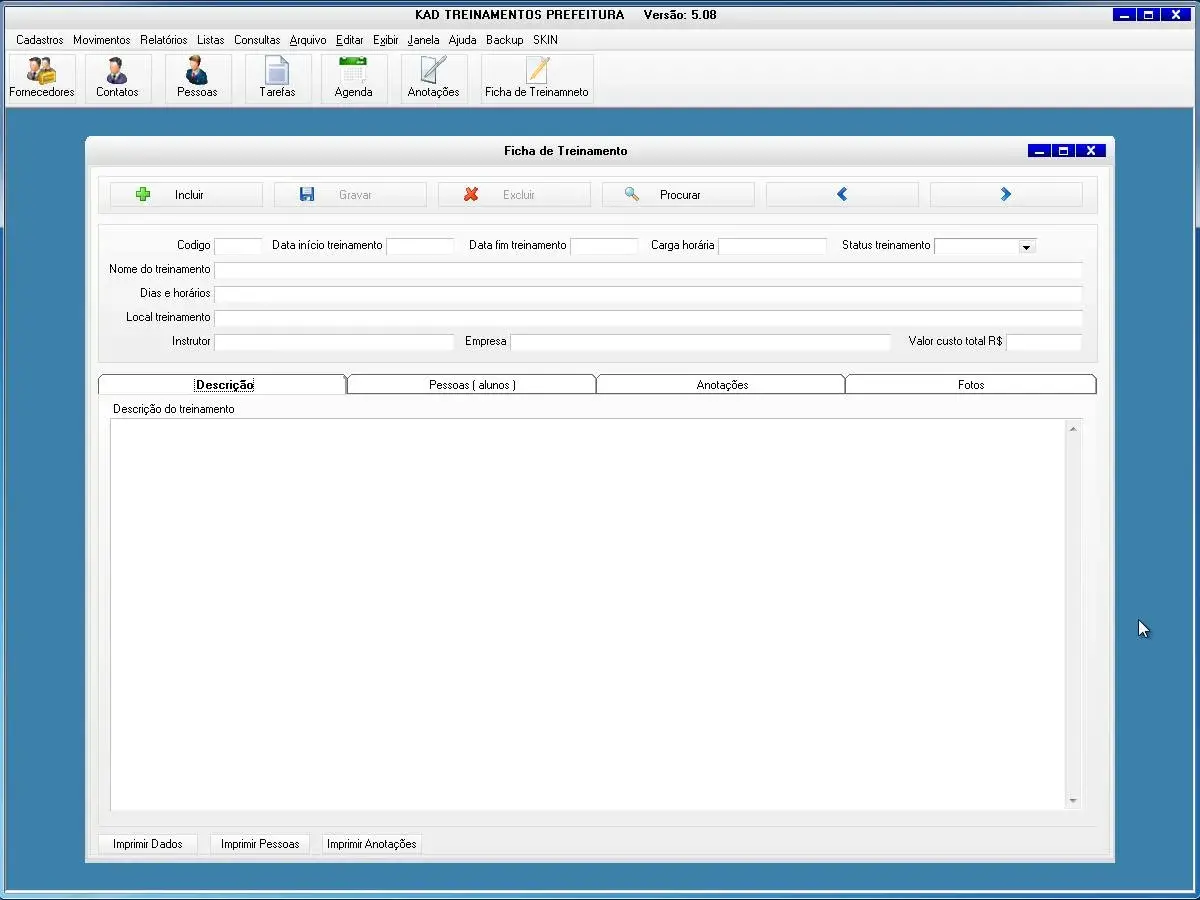Focus the Data fim treinamento field

click(x=604, y=246)
